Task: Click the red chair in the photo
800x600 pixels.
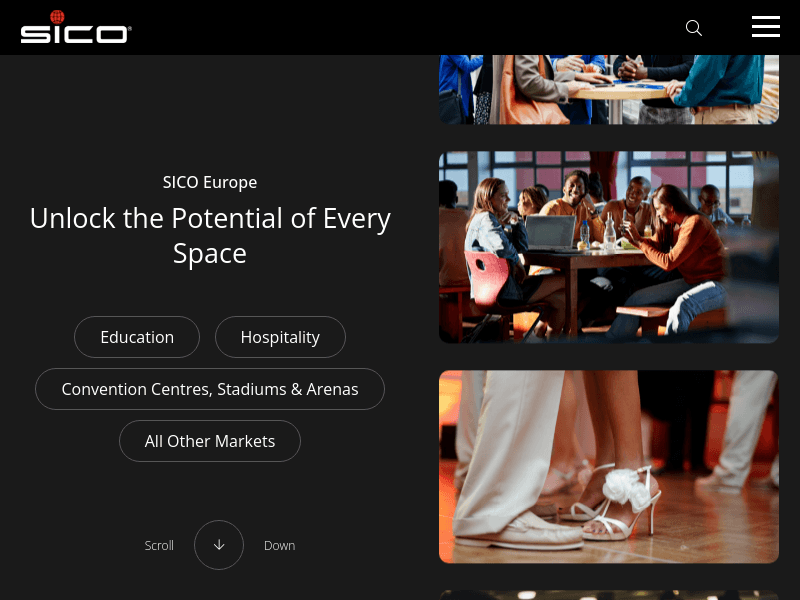Action: click(x=487, y=278)
